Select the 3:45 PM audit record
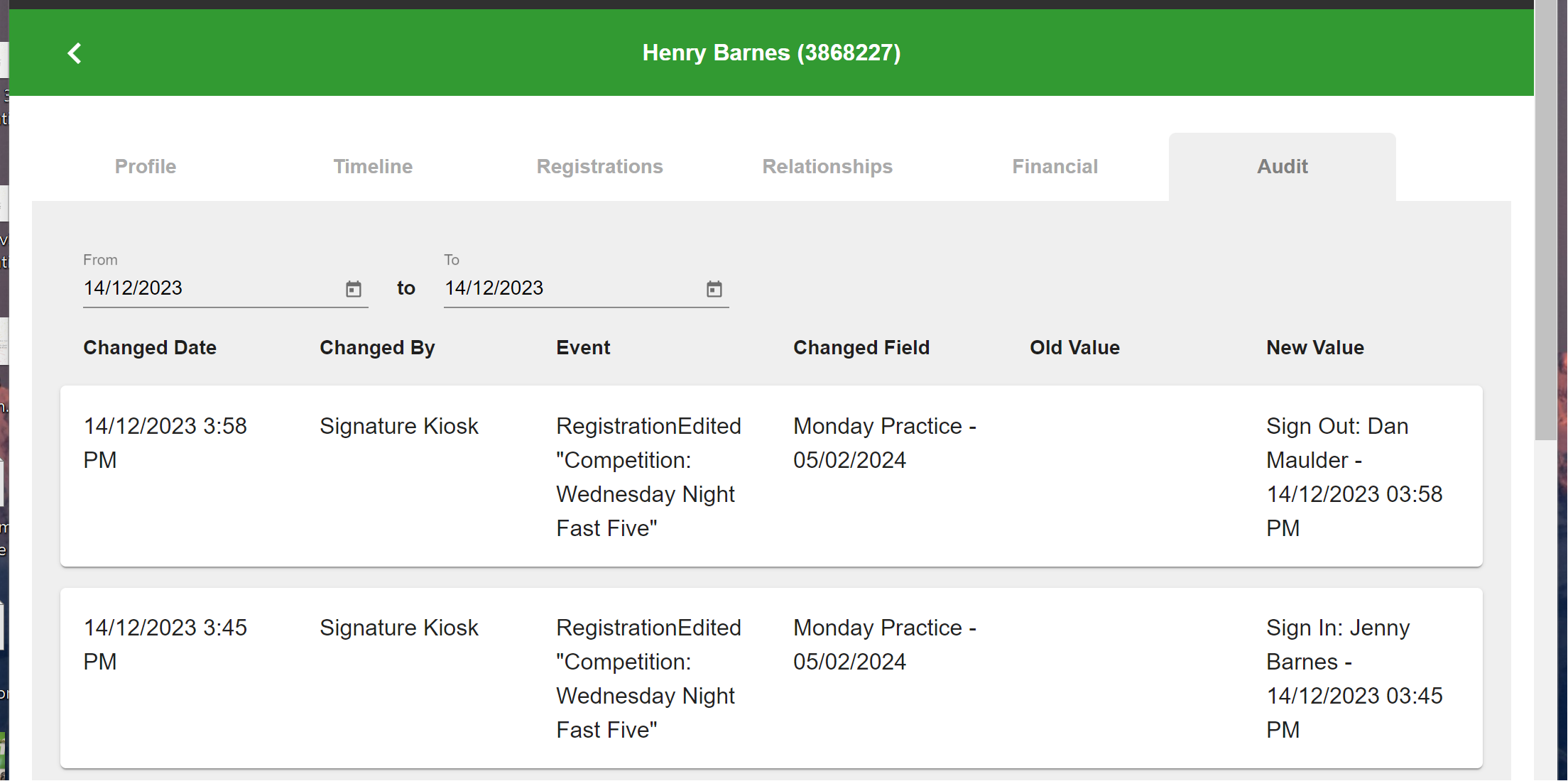The image size is (1568, 781). pos(771,678)
